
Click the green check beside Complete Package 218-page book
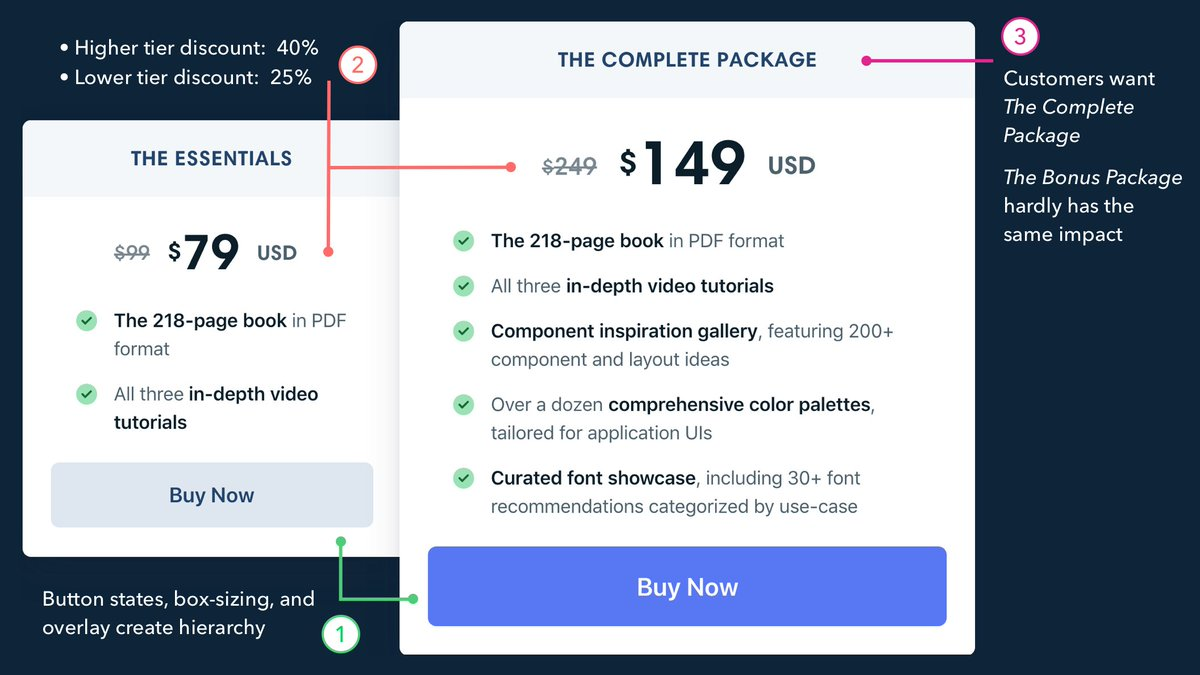coord(463,241)
